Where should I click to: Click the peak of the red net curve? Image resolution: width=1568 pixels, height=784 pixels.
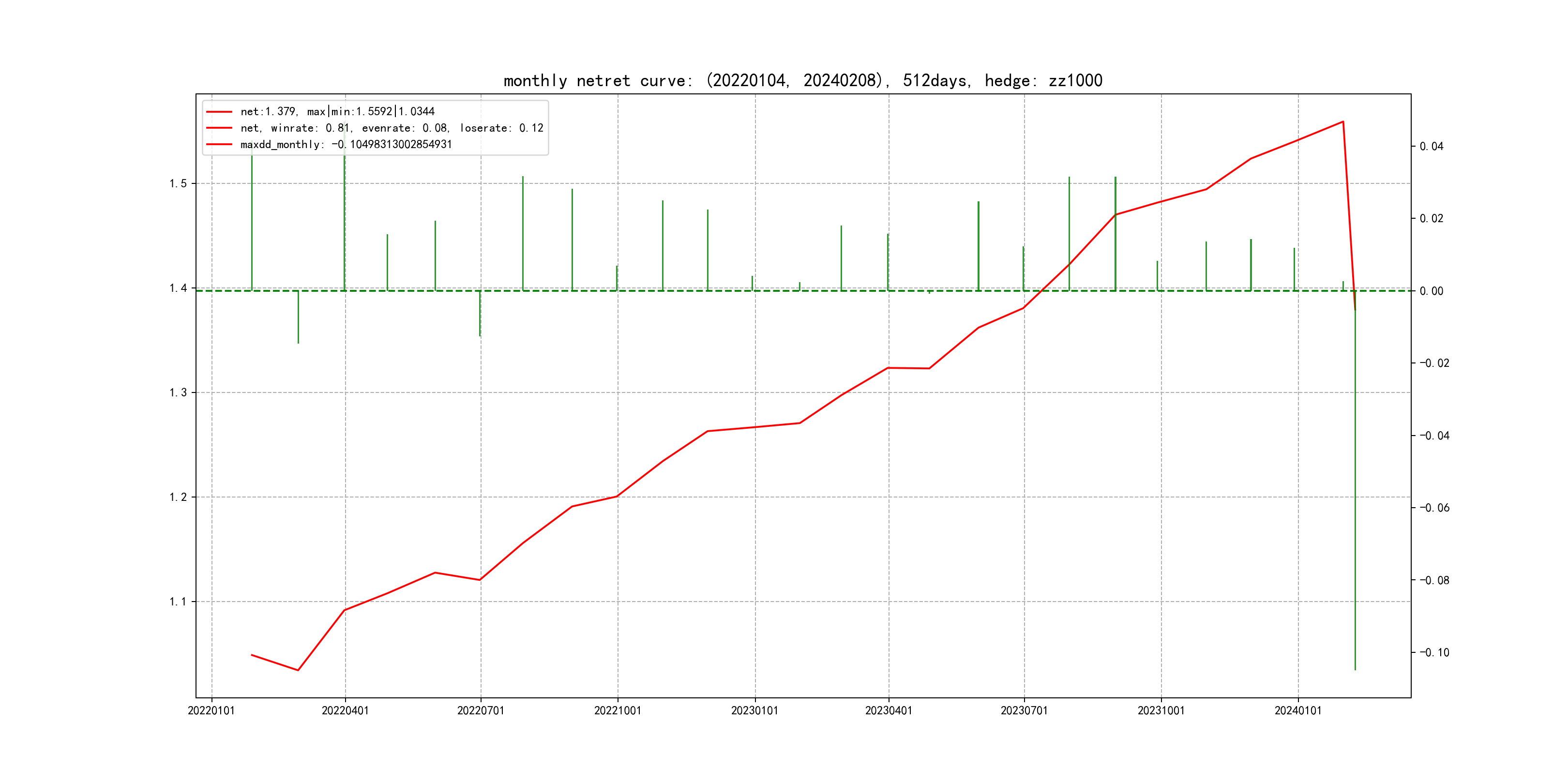click(1343, 122)
